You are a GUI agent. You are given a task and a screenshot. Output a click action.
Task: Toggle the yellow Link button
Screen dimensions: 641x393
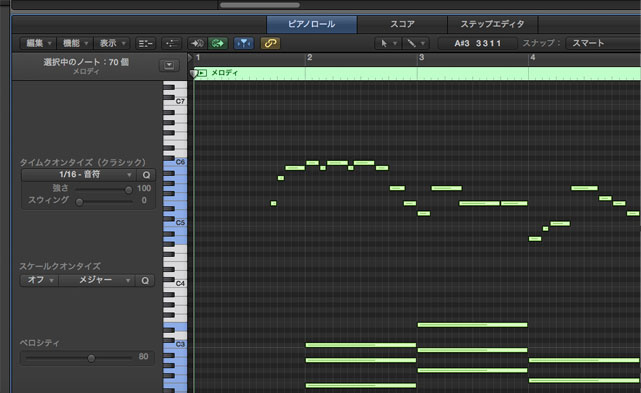270,43
